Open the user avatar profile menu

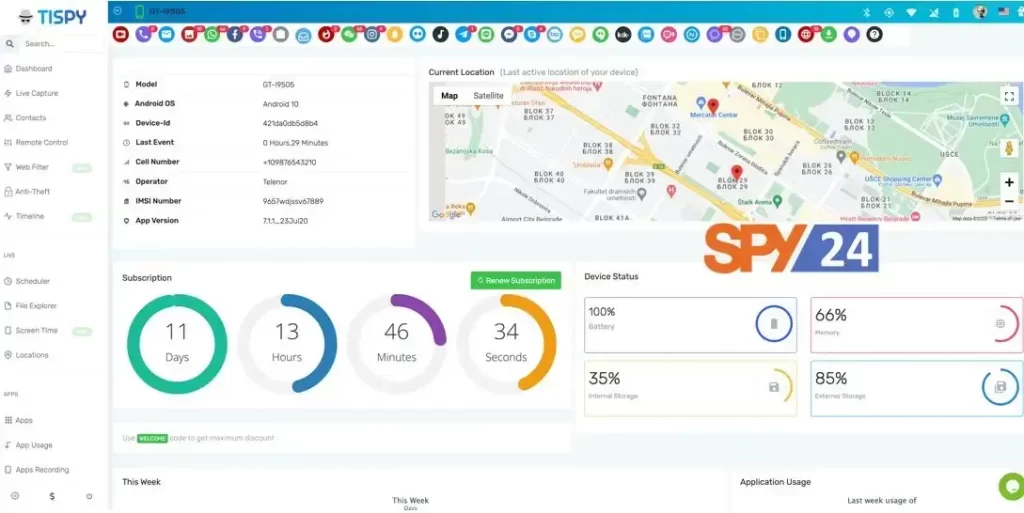click(980, 12)
